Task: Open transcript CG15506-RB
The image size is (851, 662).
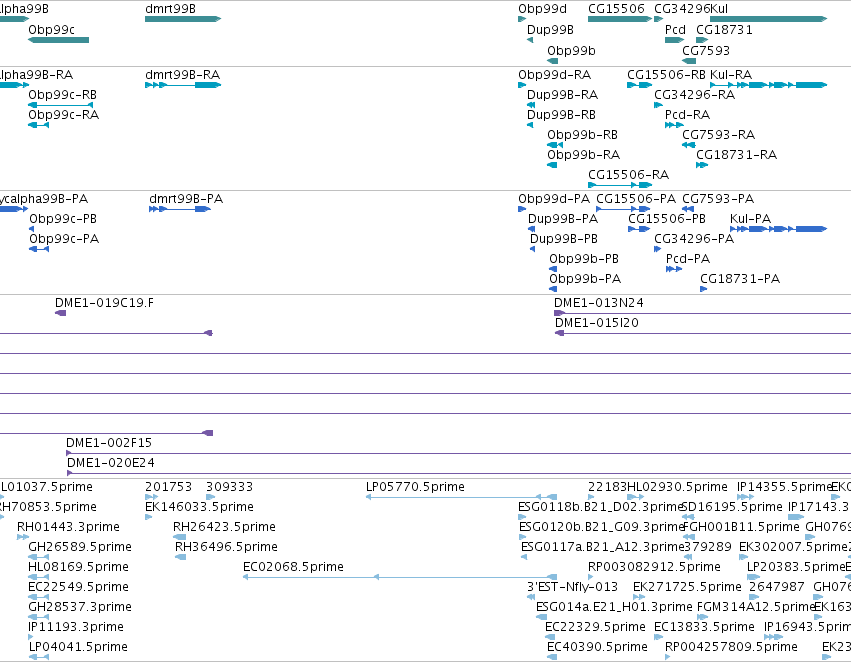Action: point(666,75)
